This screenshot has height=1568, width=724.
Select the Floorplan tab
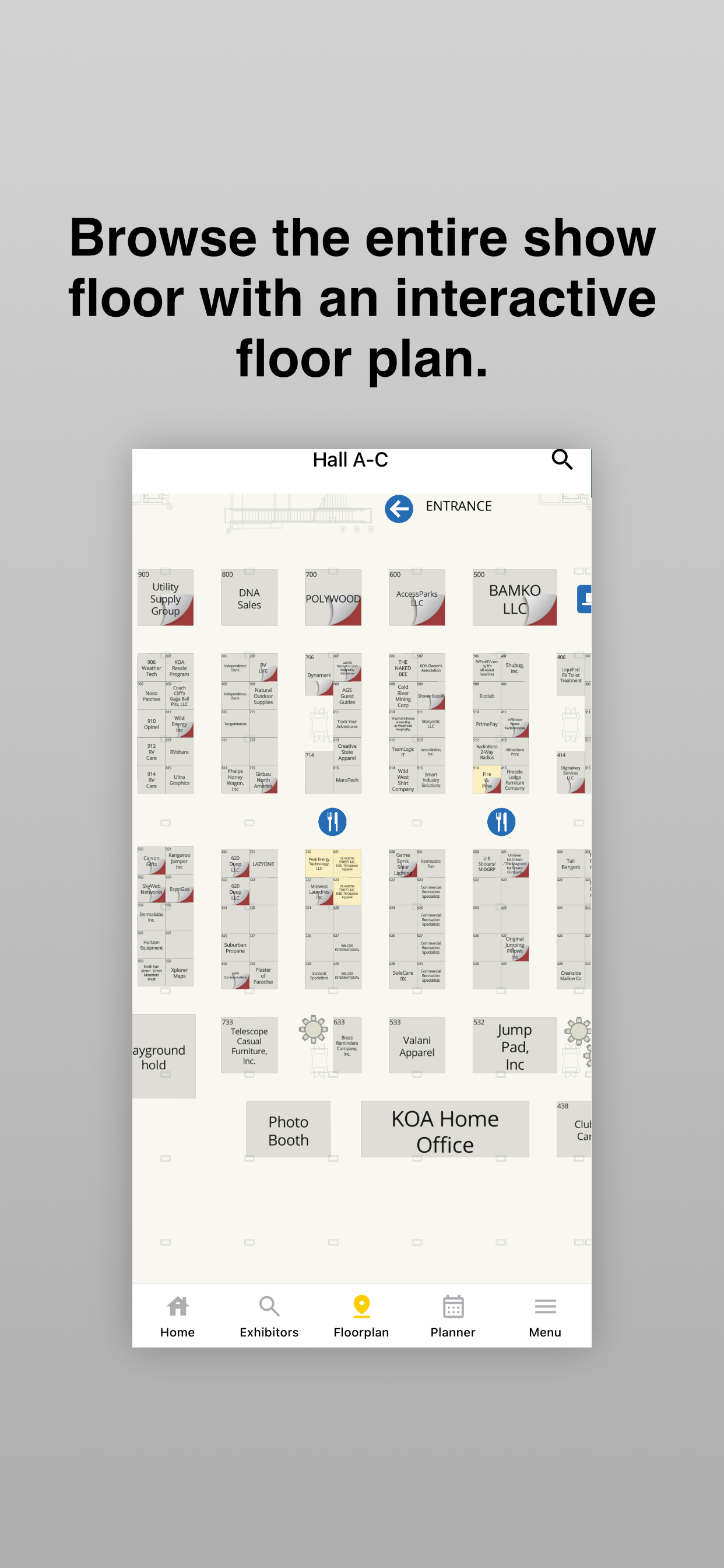[x=361, y=1316]
